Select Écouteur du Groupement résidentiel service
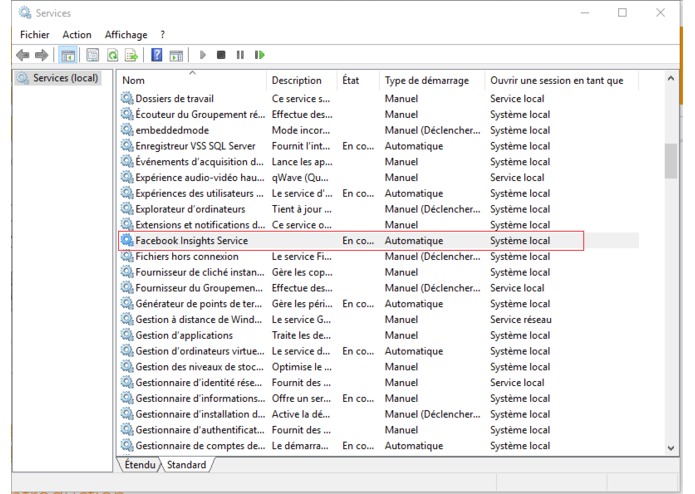 click(200, 114)
